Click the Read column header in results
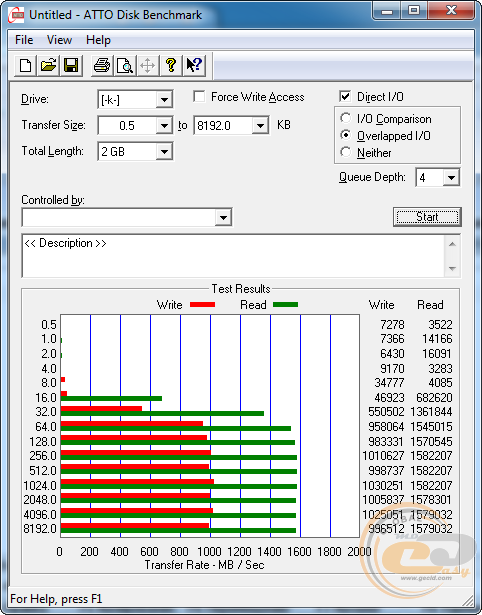The image size is (482, 615). point(430,305)
